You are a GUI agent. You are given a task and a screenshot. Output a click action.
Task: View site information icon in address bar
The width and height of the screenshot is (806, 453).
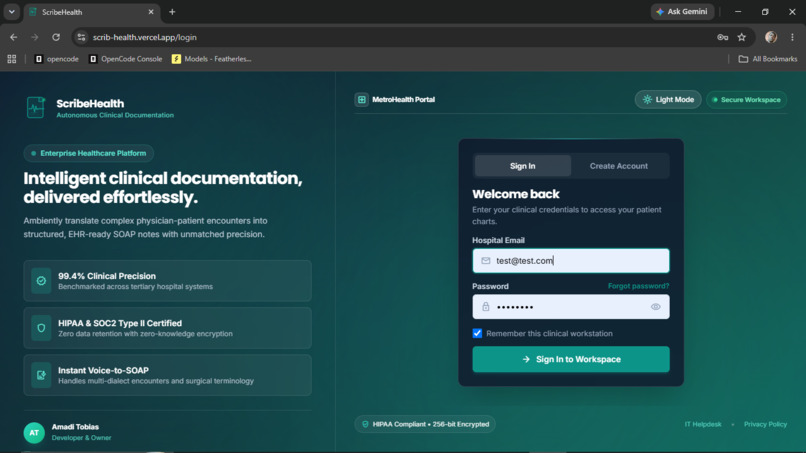click(81, 37)
